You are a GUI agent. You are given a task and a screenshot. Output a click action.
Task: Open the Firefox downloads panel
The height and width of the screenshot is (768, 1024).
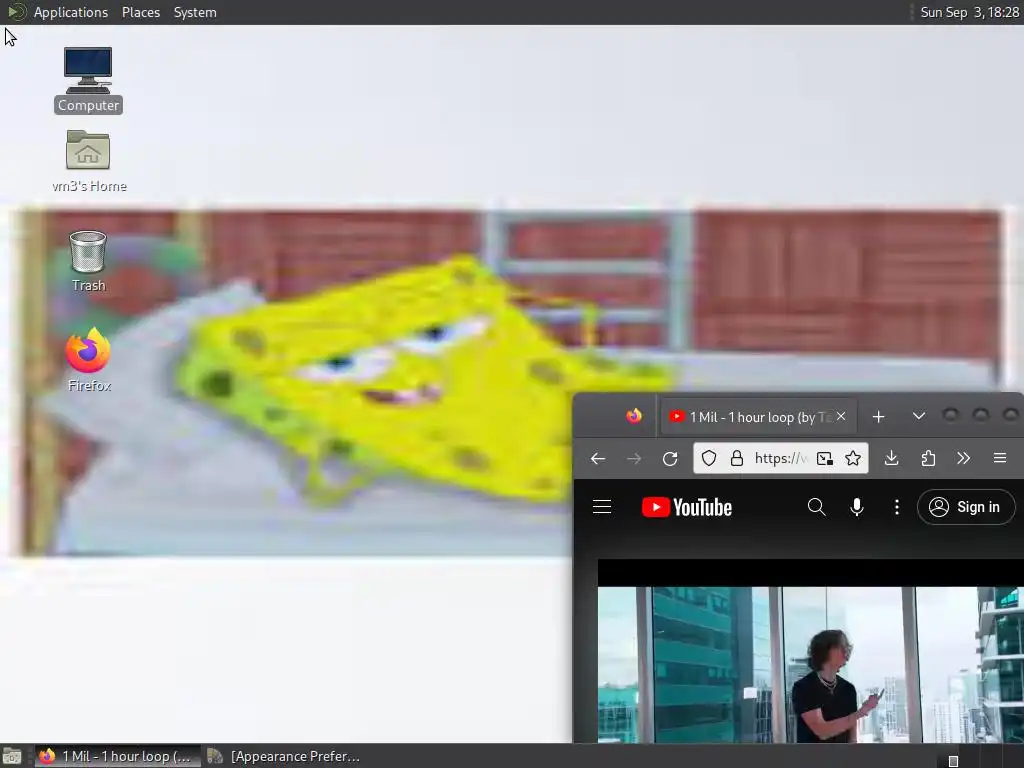pyautogui.click(x=891, y=458)
